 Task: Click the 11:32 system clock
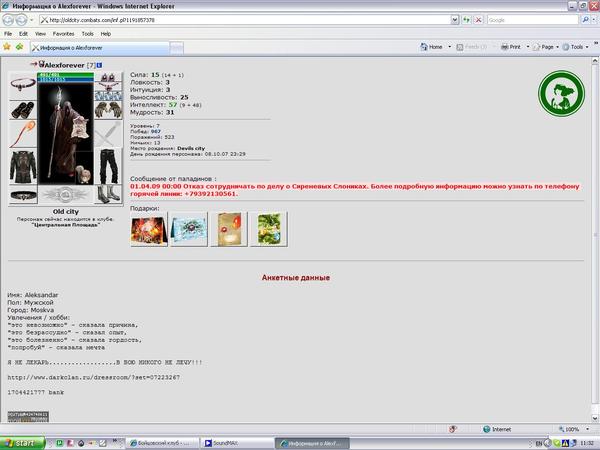coord(587,443)
